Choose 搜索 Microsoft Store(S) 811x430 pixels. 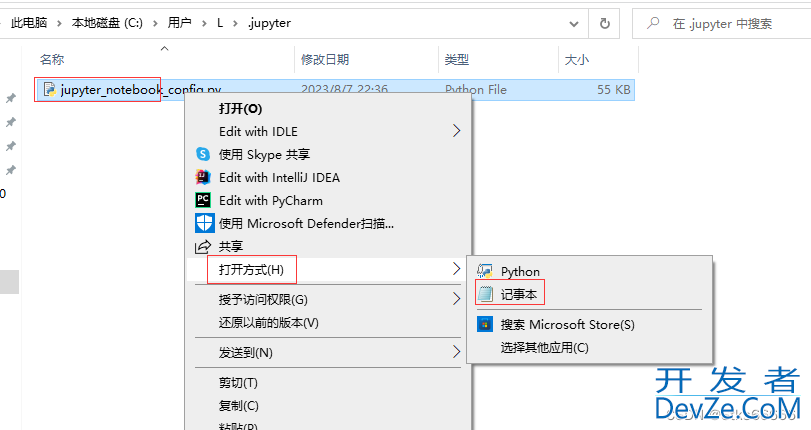coord(567,324)
